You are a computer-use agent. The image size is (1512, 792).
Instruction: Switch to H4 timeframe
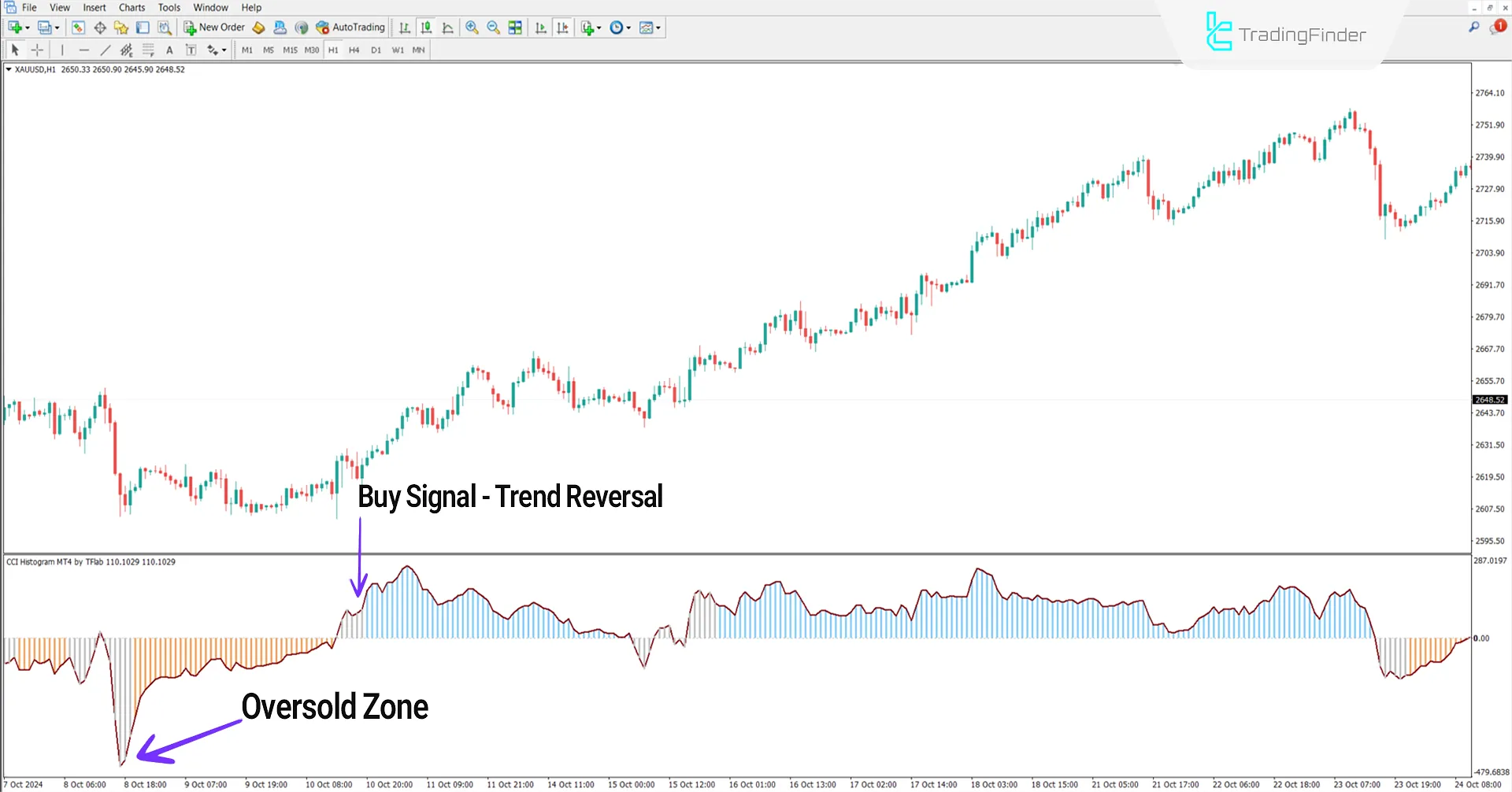click(x=354, y=50)
